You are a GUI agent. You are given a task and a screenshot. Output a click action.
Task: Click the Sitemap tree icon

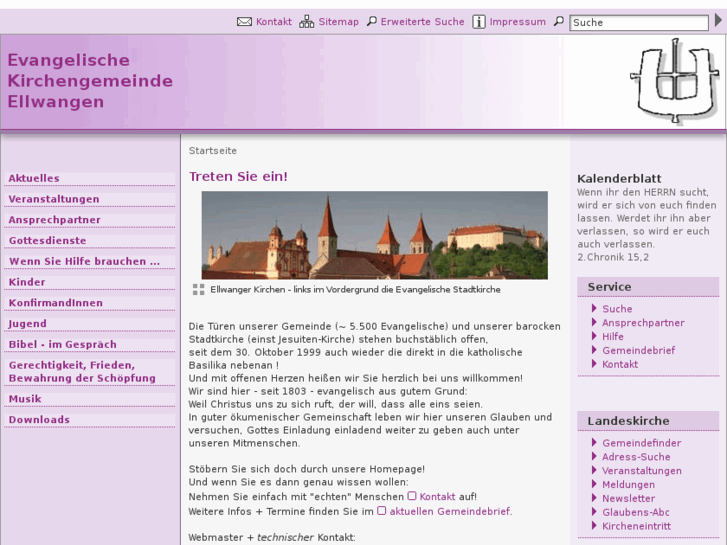306,22
